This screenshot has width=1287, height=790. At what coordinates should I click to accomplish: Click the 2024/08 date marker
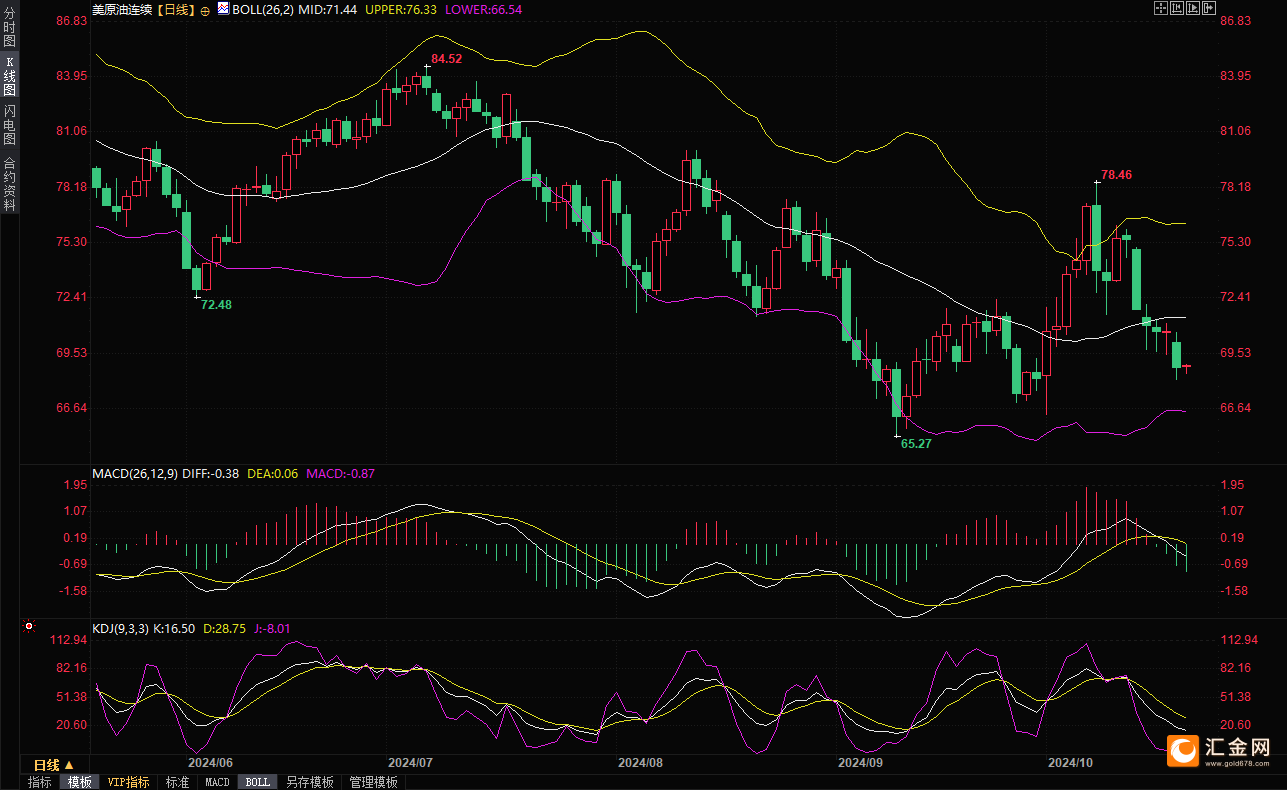tap(641, 763)
